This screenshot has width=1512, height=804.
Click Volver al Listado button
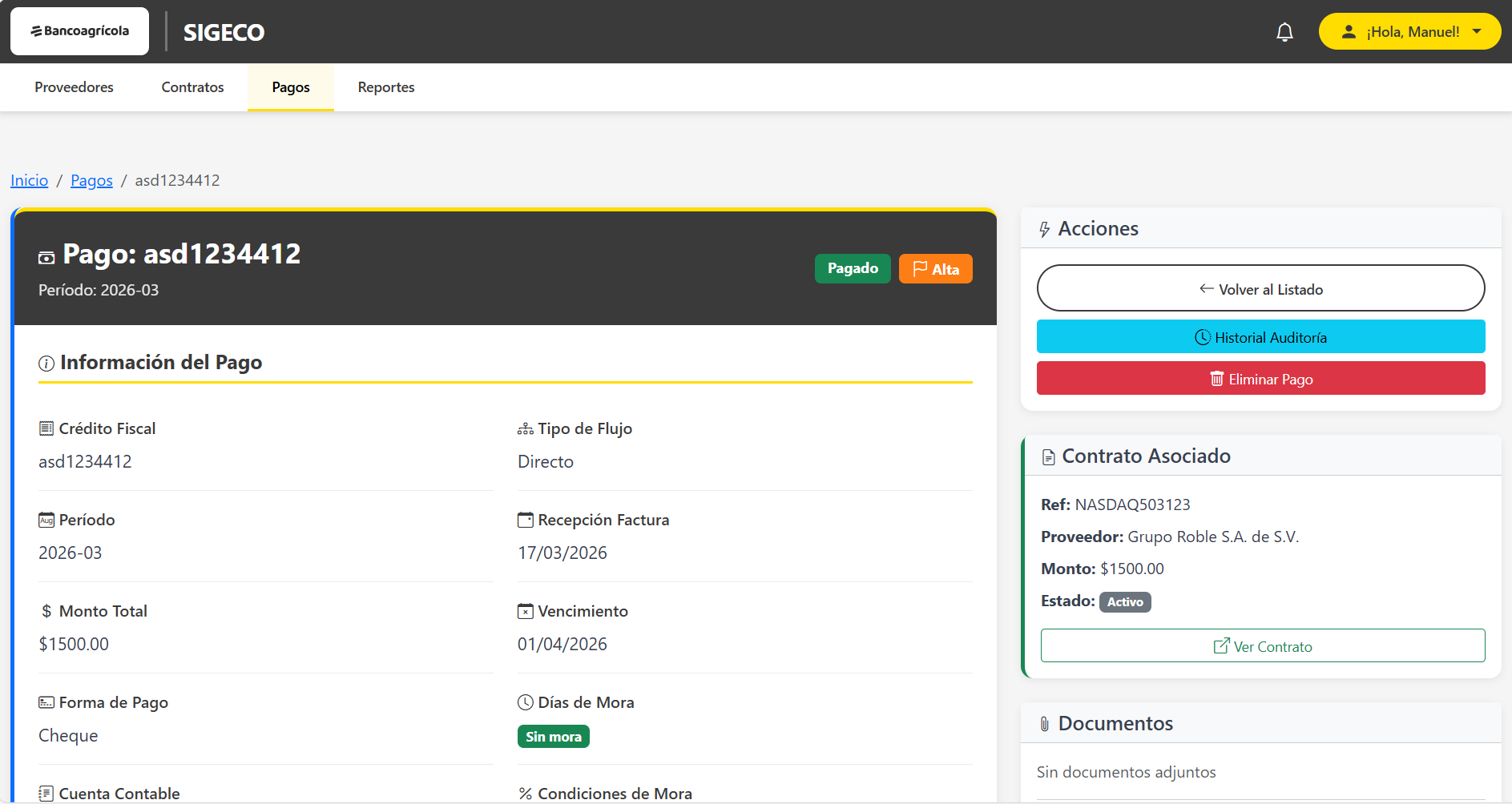1260,288
